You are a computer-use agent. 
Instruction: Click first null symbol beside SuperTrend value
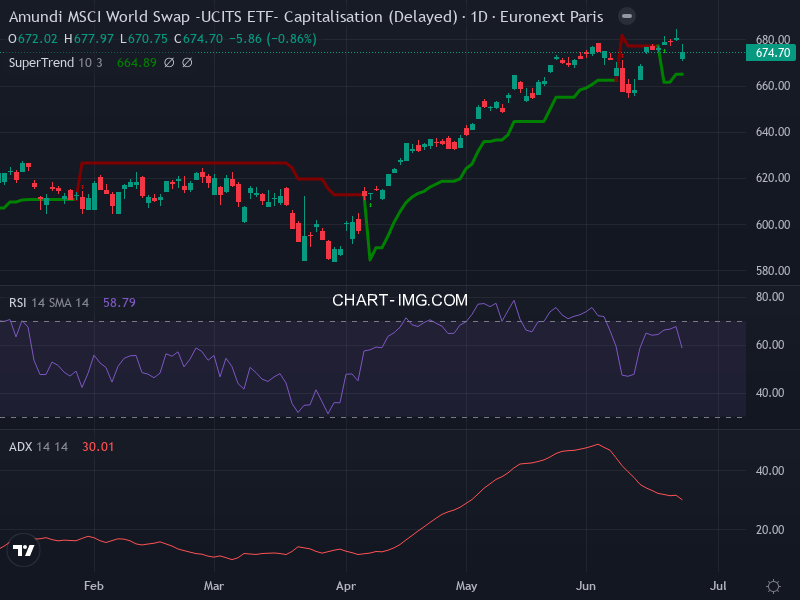point(169,63)
